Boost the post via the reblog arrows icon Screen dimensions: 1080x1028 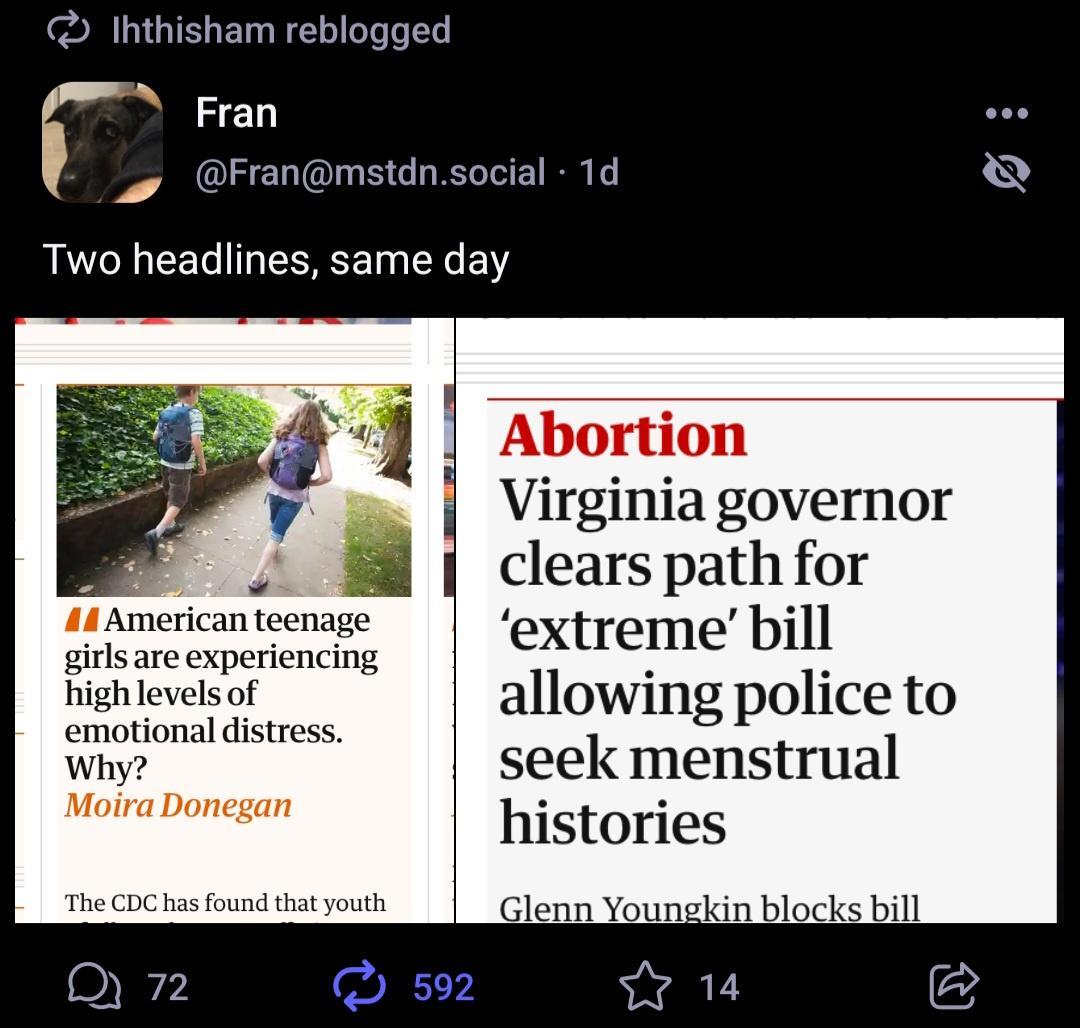360,985
